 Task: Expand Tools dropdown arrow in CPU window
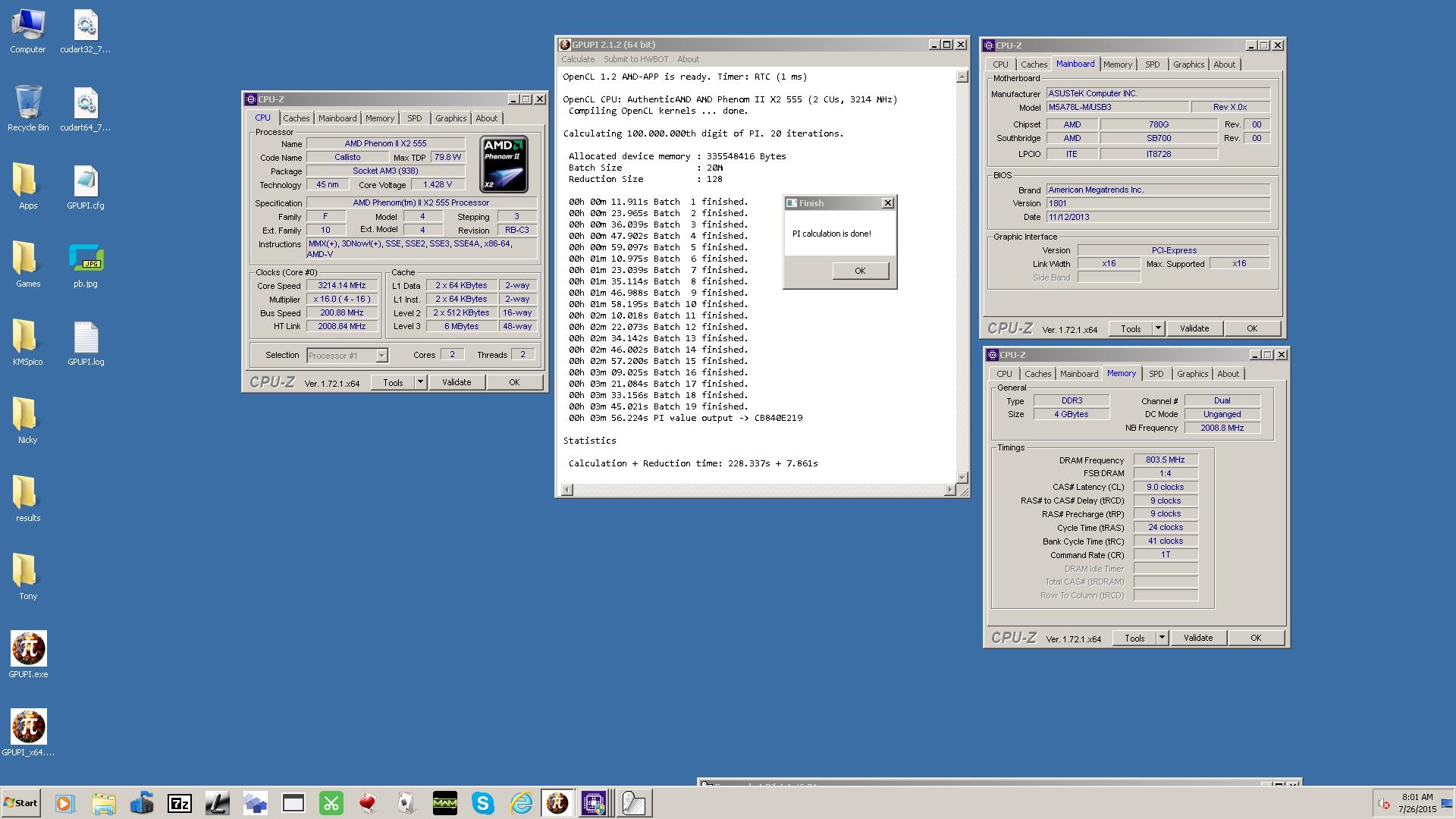pos(420,382)
